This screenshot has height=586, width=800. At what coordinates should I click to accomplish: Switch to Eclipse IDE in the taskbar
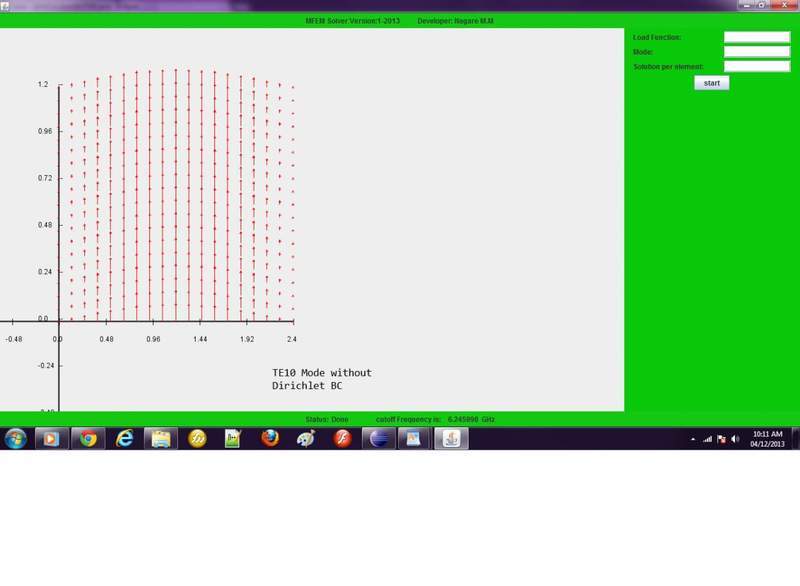coord(379,438)
